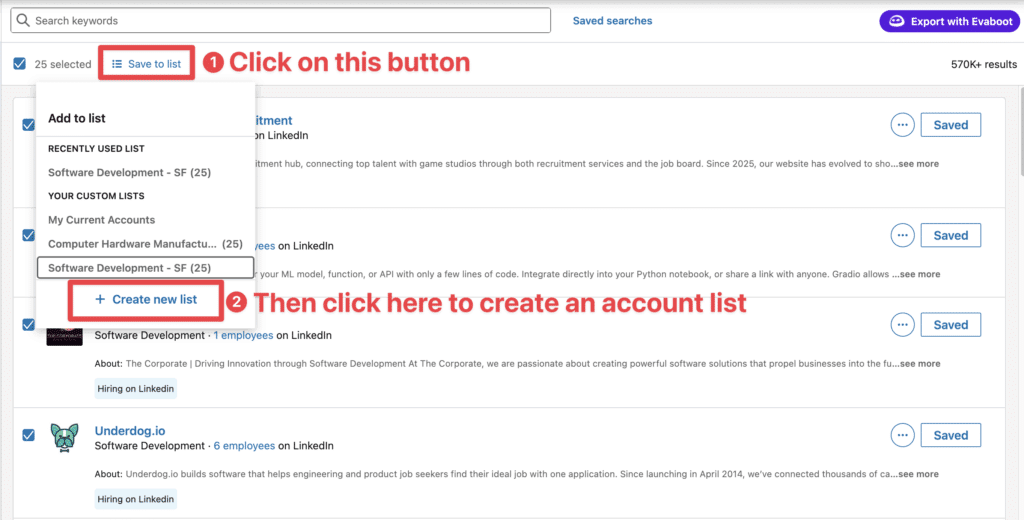
Task: Open three-dot menu of second result
Action: pos(903,235)
